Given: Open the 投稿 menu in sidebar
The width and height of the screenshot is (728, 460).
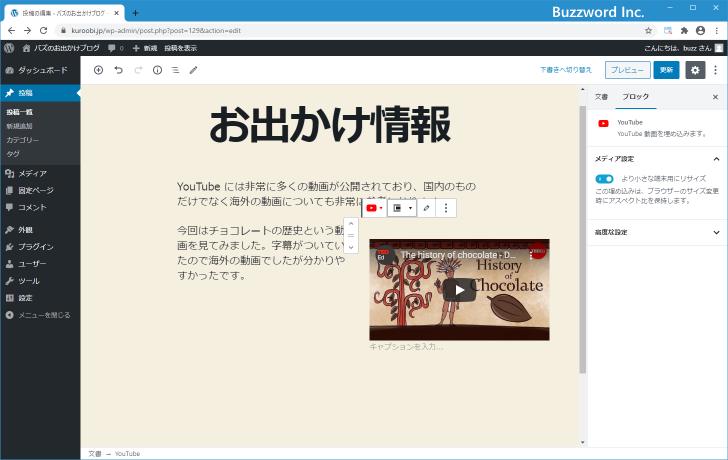Looking at the screenshot, I should click(x=40, y=93).
